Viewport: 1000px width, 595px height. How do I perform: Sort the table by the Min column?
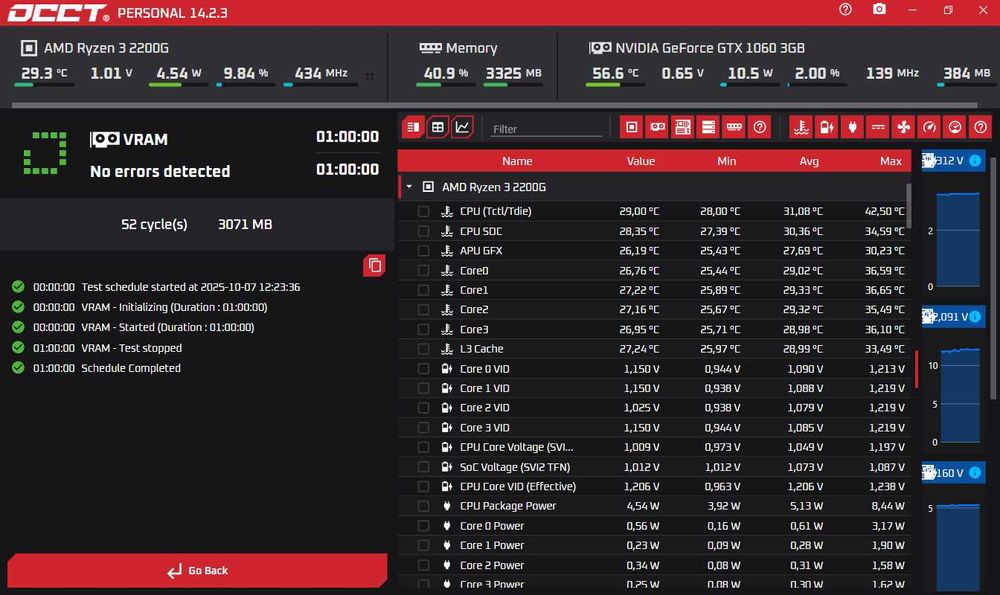[726, 161]
